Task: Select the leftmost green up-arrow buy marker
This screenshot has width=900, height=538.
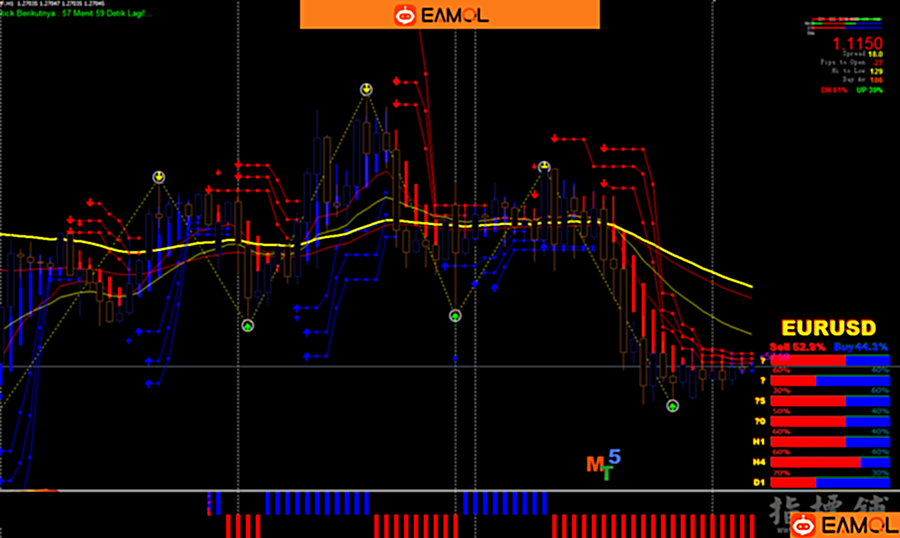Action: pos(247,325)
